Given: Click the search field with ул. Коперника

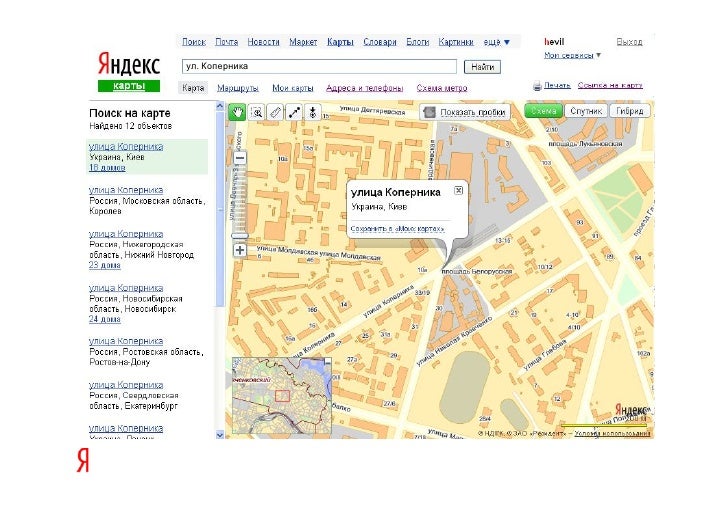Looking at the screenshot, I should [319, 66].
